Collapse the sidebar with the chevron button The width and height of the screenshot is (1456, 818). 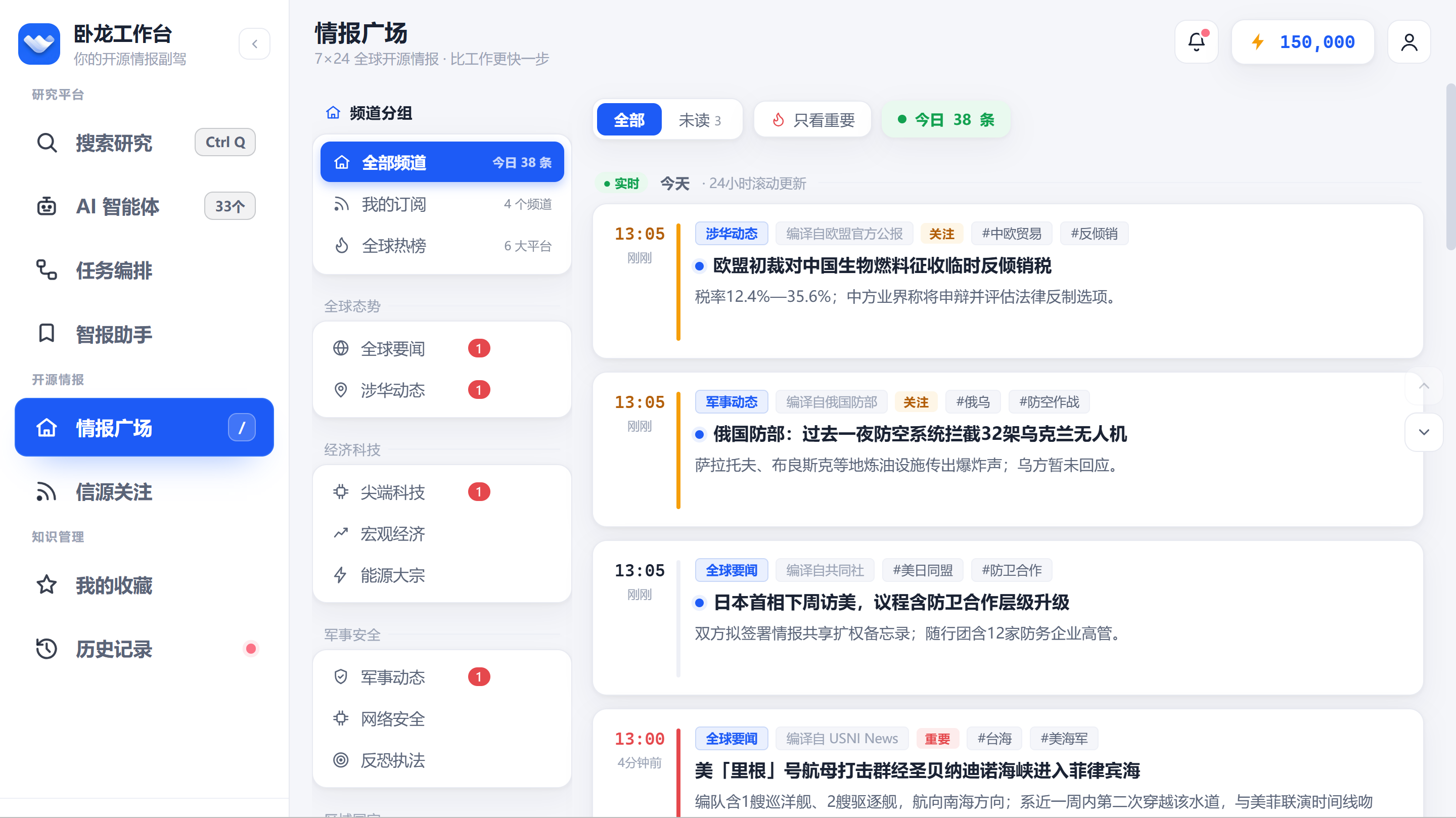coord(254,44)
